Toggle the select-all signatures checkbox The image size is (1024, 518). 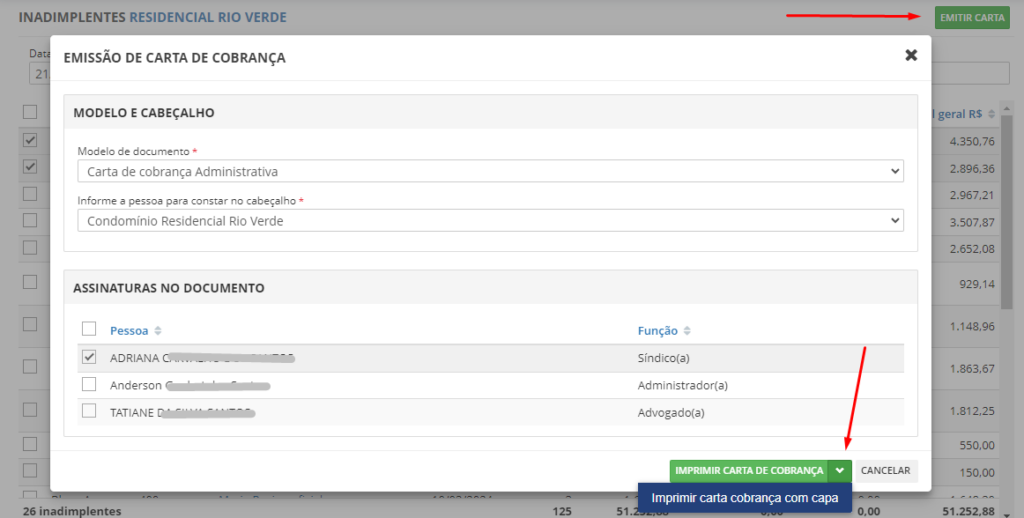click(x=89, y=329)
